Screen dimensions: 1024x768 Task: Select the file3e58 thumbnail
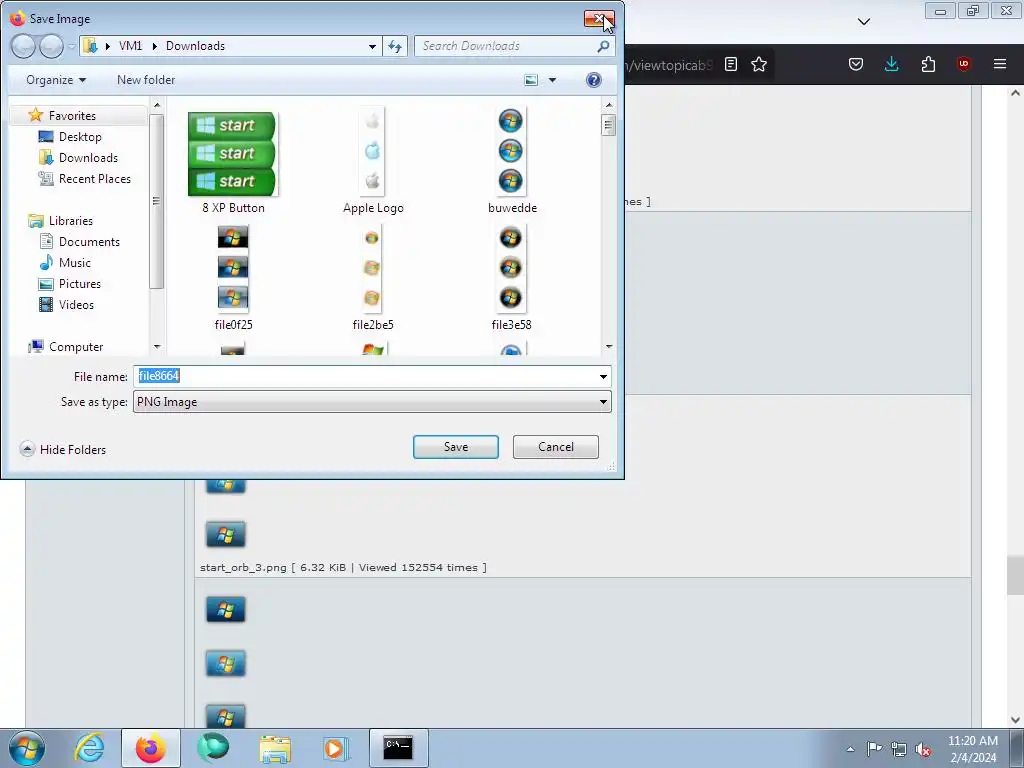(x=511, y=278)
